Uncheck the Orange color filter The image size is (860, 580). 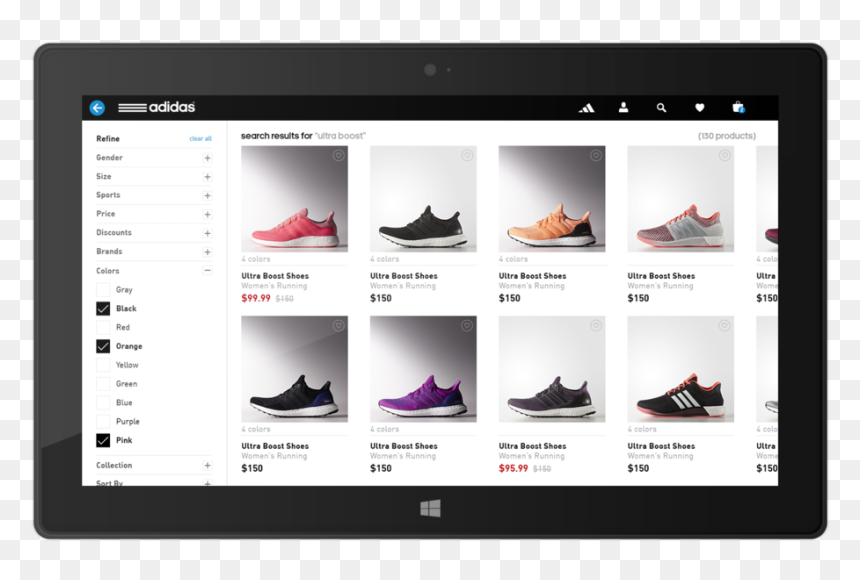[x=103, y=346]
